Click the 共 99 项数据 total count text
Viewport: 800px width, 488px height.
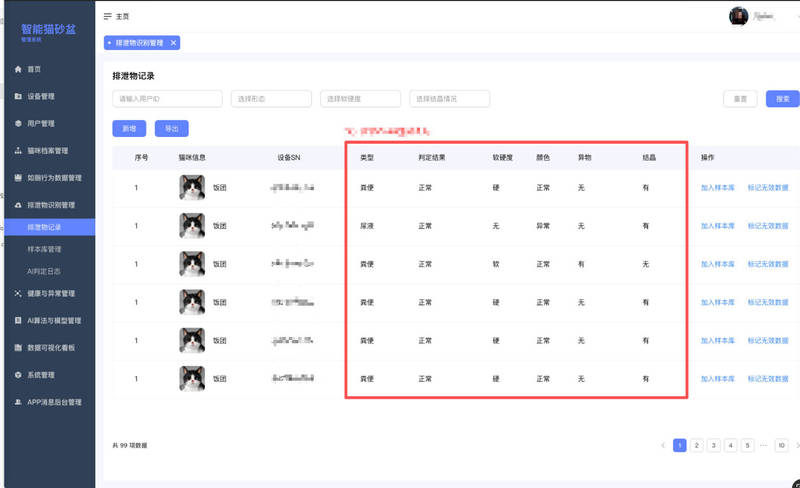point(130,445)
